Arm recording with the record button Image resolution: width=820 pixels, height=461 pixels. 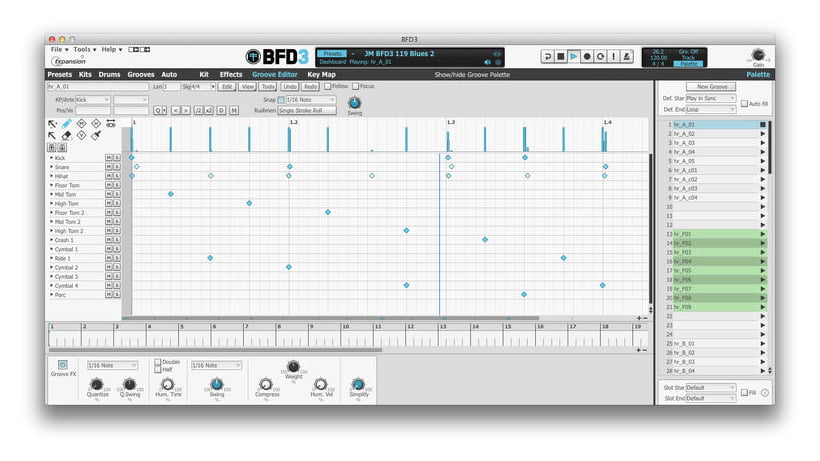tap(587, 56)
